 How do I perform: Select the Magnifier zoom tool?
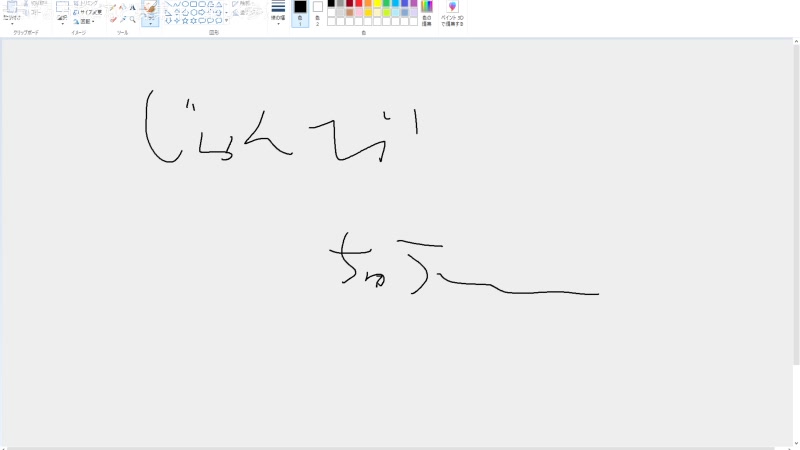(x=132, y=19)
